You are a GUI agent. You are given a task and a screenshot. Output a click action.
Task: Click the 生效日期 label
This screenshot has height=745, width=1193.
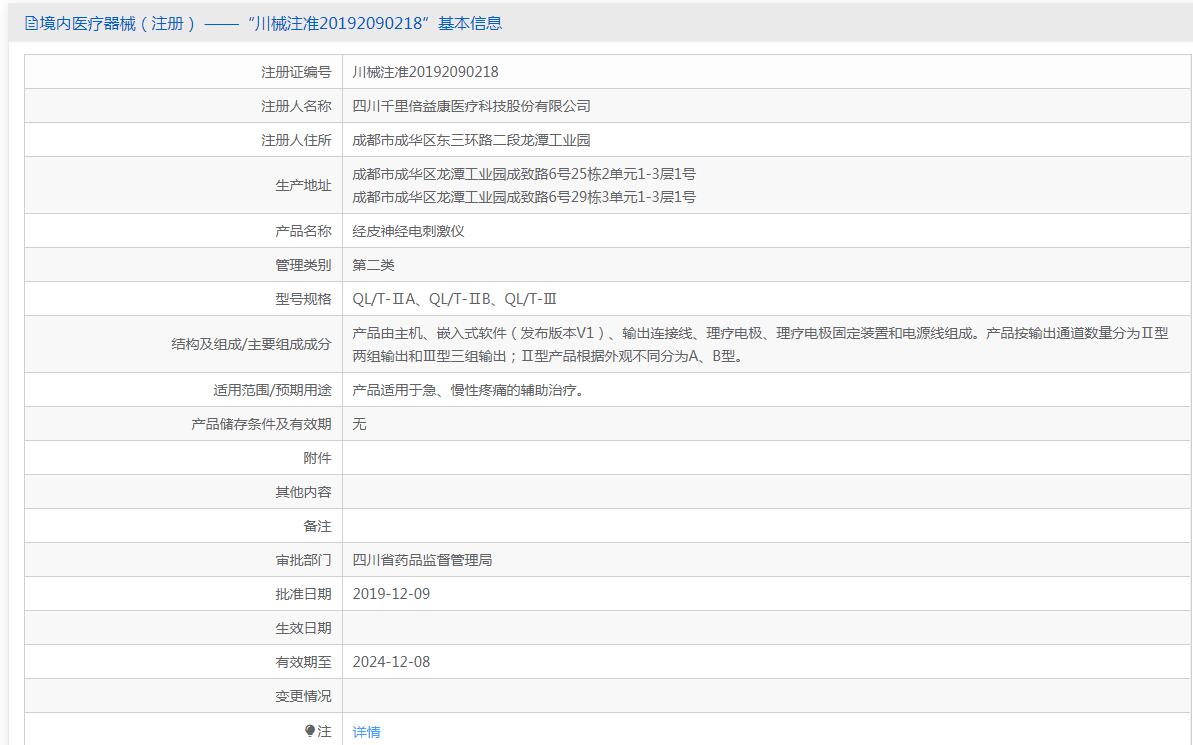click(x=303, y=629)
